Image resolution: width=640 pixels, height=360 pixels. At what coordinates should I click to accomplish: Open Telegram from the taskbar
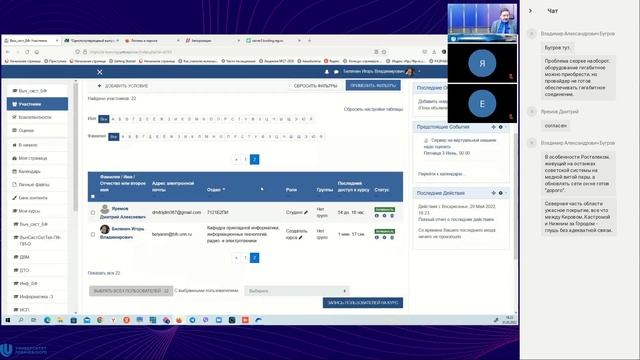pyautogui.click(x=192, y=320)
